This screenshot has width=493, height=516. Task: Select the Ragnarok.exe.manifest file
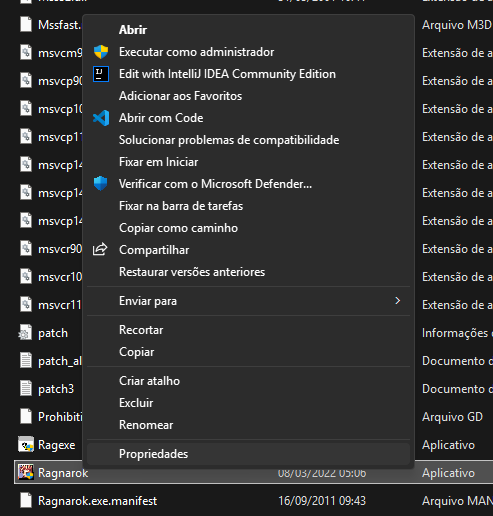(97, 501)
